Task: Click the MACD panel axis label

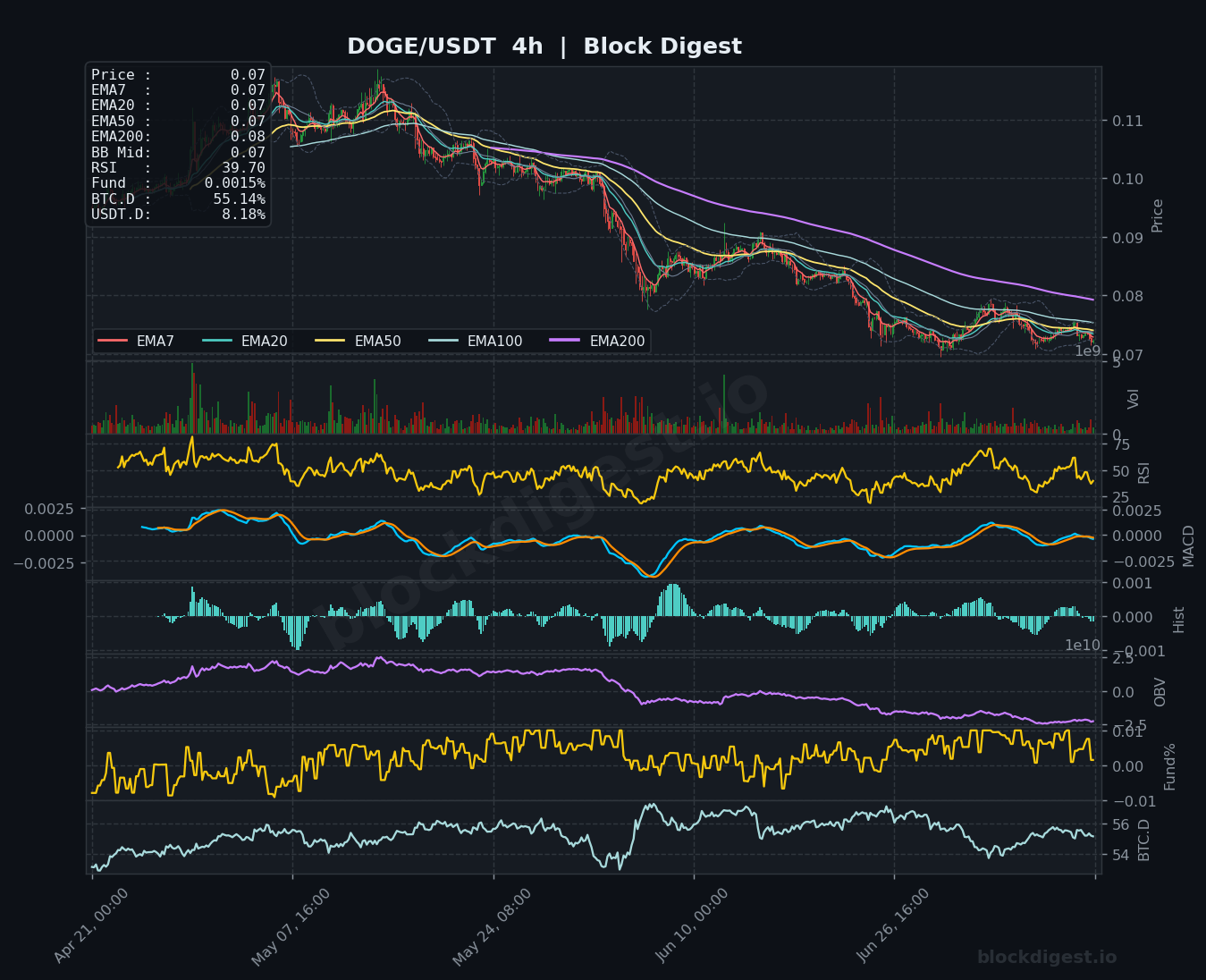Action: click(x=1188, y=545)
